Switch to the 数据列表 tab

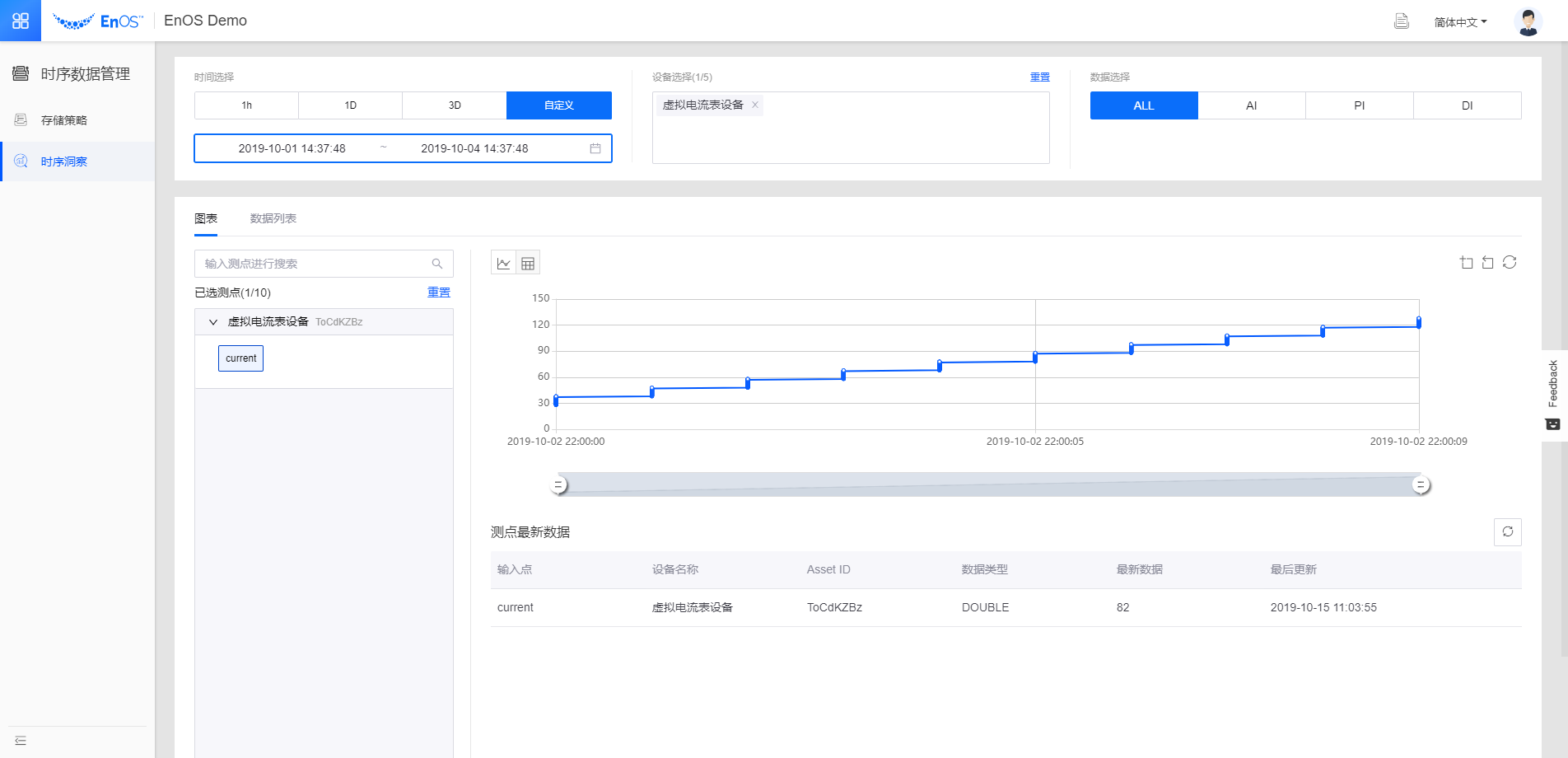tap(273, 218)
